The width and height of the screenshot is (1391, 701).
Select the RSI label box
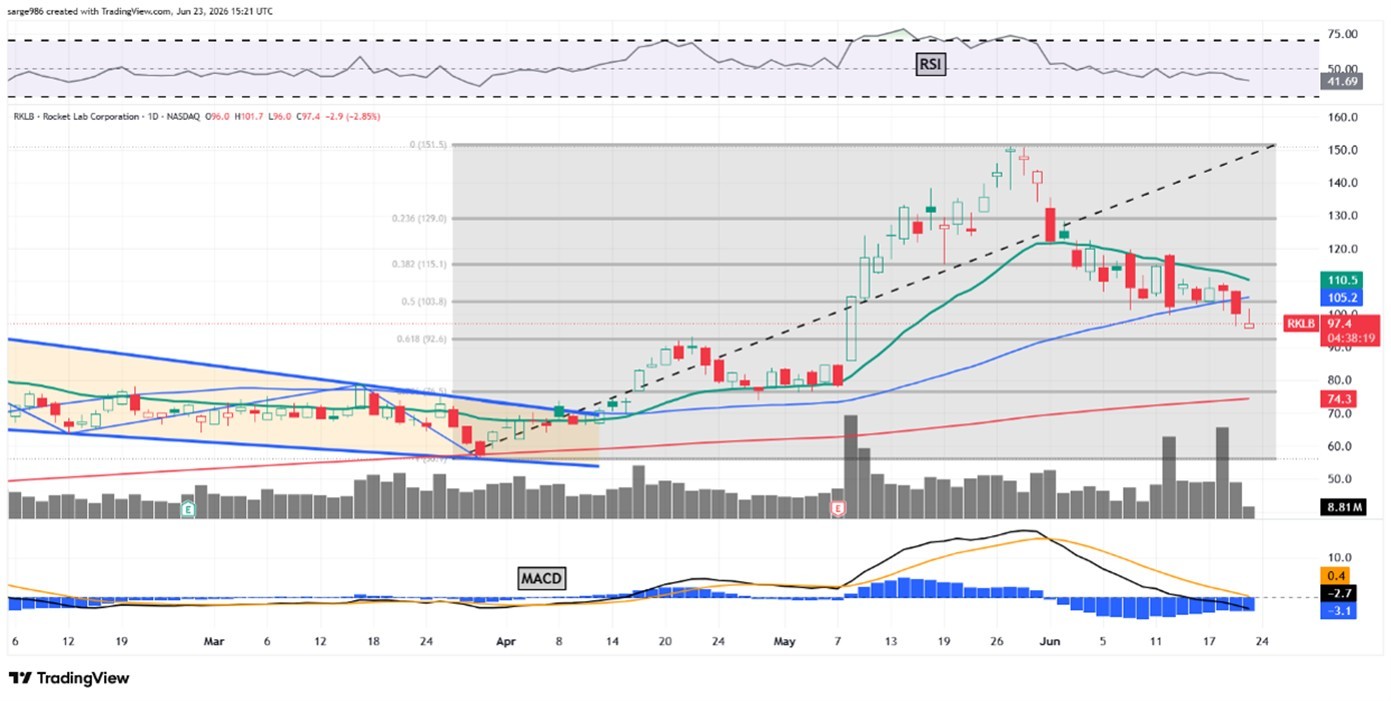932,65
